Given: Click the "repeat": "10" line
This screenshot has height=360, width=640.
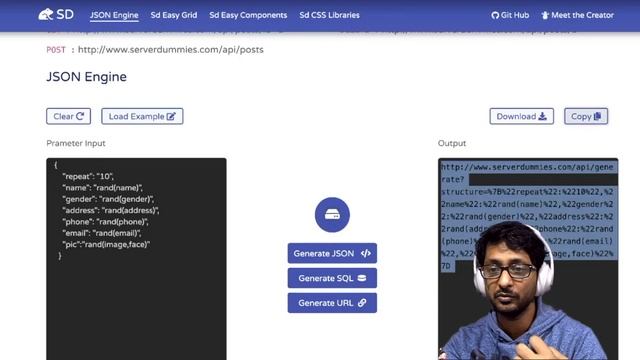Looking at the screenshot, I should click(x=88, y=176).
